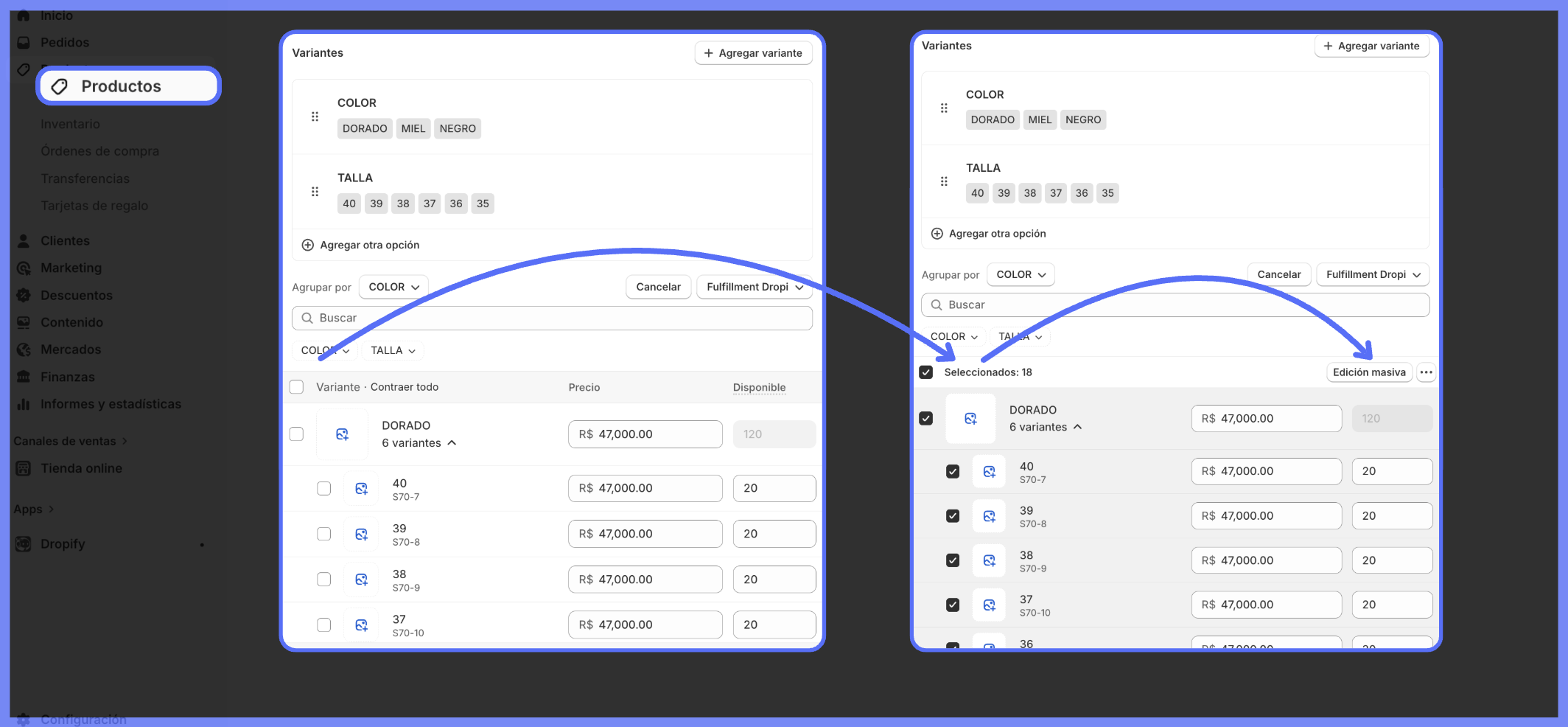The width and height of the screenshot is (1568, 727).
Task: Check the box for variant 39 S70-8 in left panel
Action: pyautogui.click(x=323, y=534)
